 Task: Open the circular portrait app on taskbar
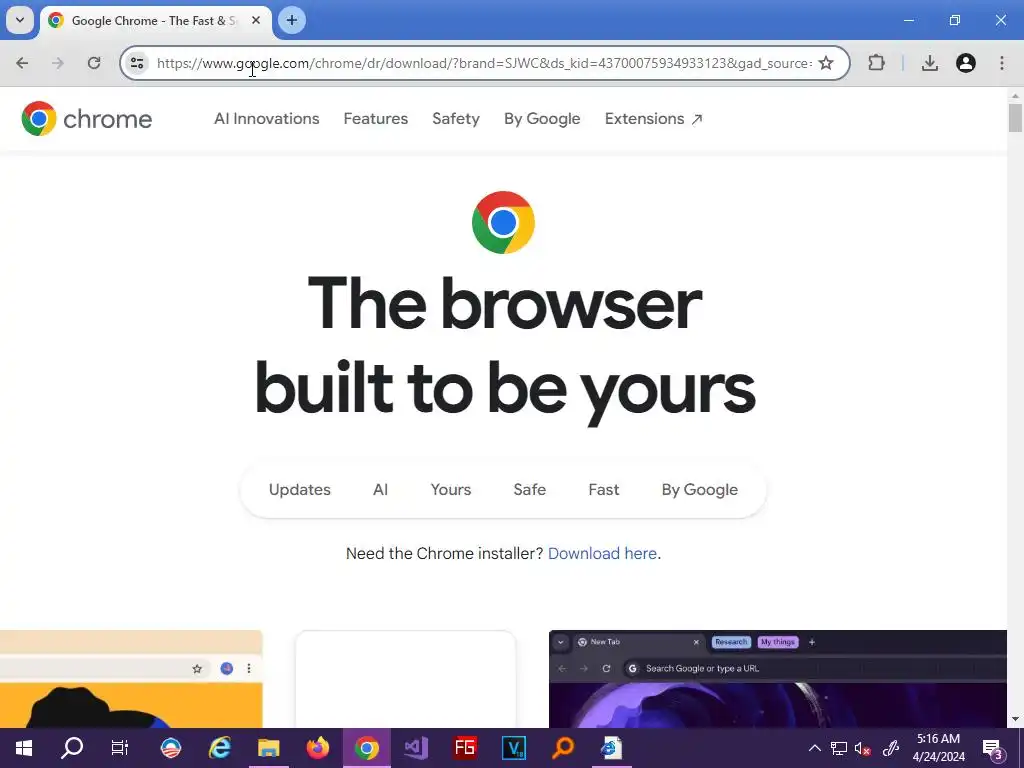(170, 748)
